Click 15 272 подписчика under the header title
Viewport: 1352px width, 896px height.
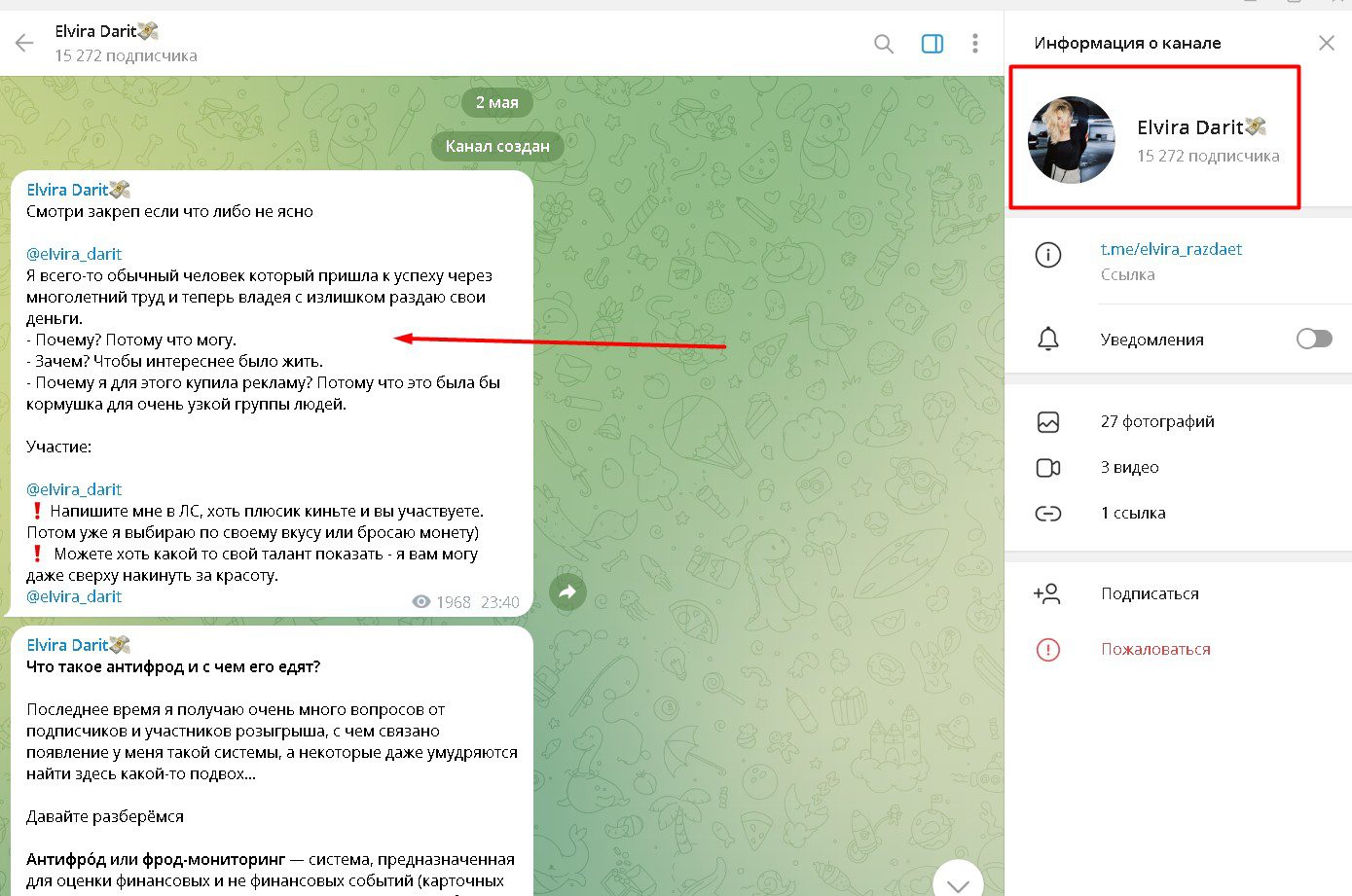point(126,56)
